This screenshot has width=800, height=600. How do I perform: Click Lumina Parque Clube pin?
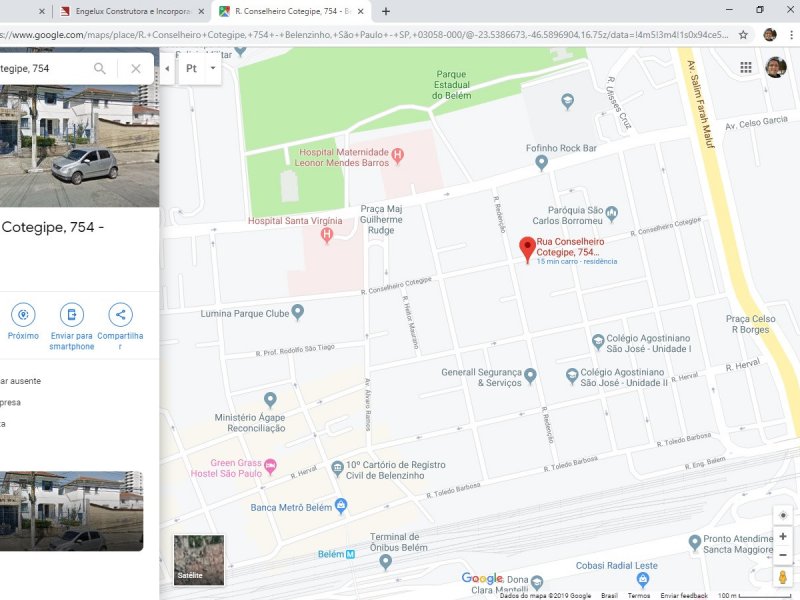[x=297, y=312]
